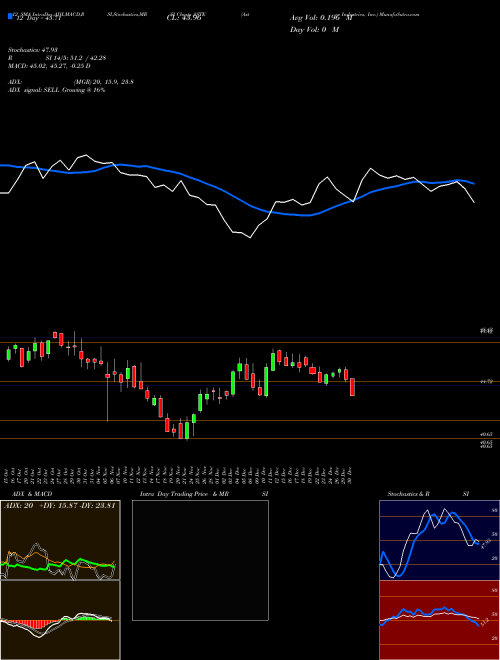Image resolution: width=500 pixels, height=660 pixels.
Task: Click the 'ADX & MACD' panel title
Action: [x=32, y=494]
